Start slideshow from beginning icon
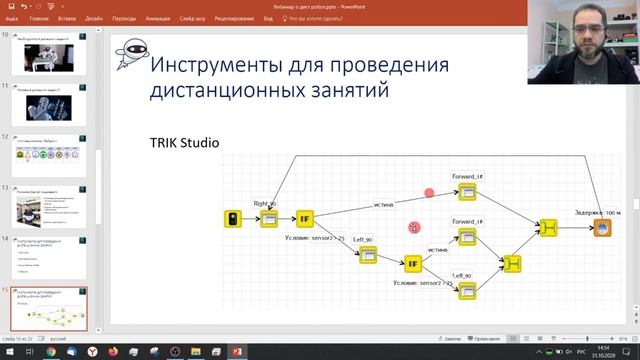The height and width of the screenshot is (360, 640). tap(51, 7)
